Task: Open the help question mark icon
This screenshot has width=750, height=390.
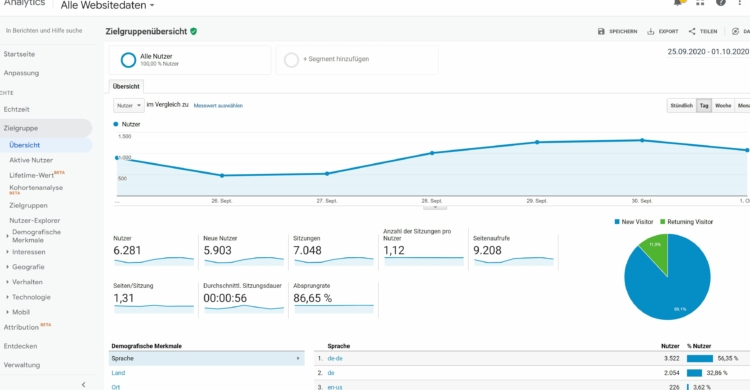Action: click(720, 3)
